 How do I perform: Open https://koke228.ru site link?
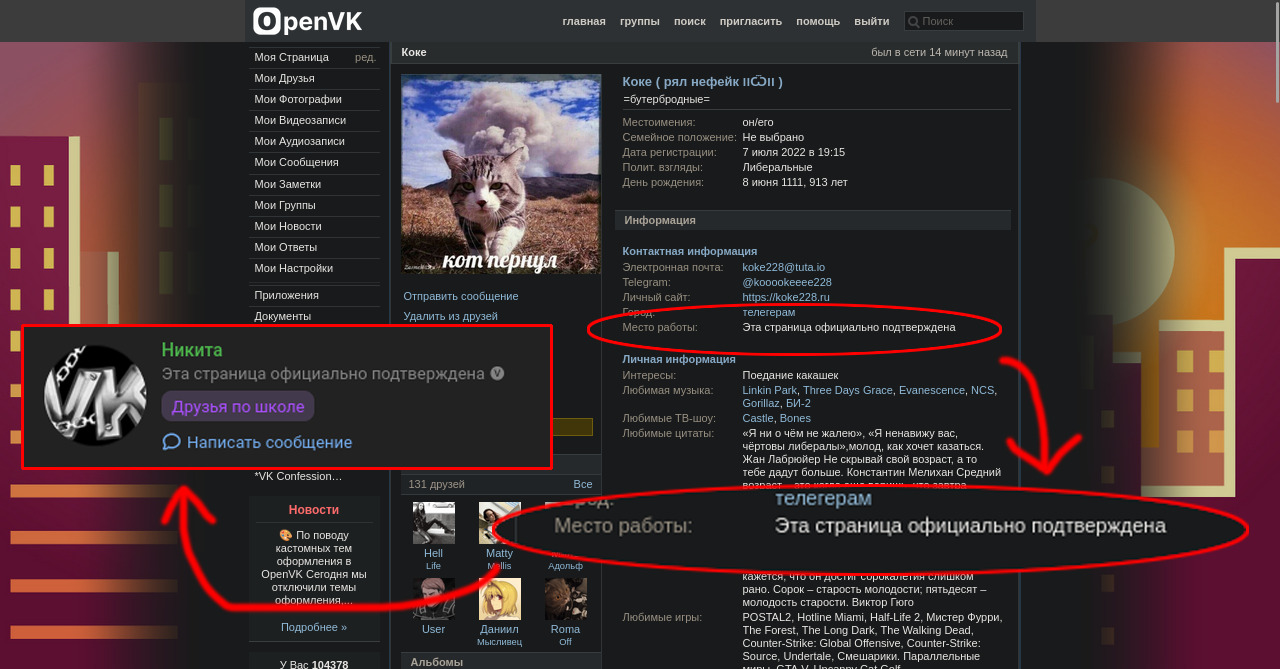[786, 297]
